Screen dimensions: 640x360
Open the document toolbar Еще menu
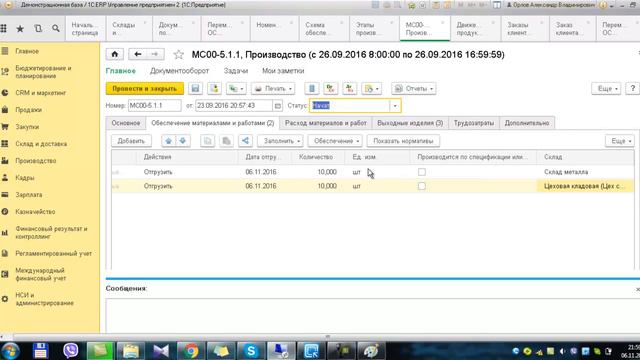(x=607, y=89)
